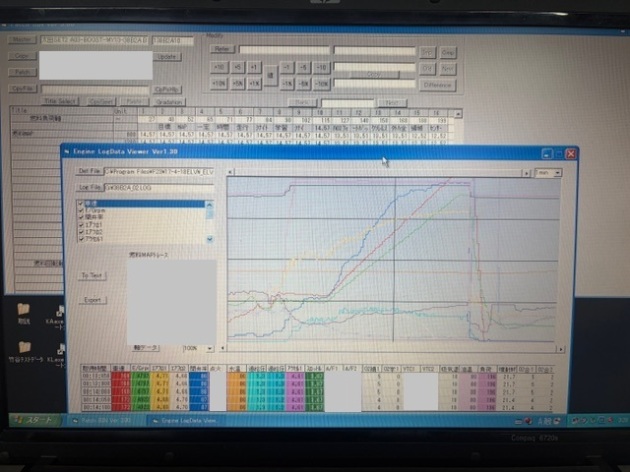
Task: Click the Log File button
Action: 92,187
